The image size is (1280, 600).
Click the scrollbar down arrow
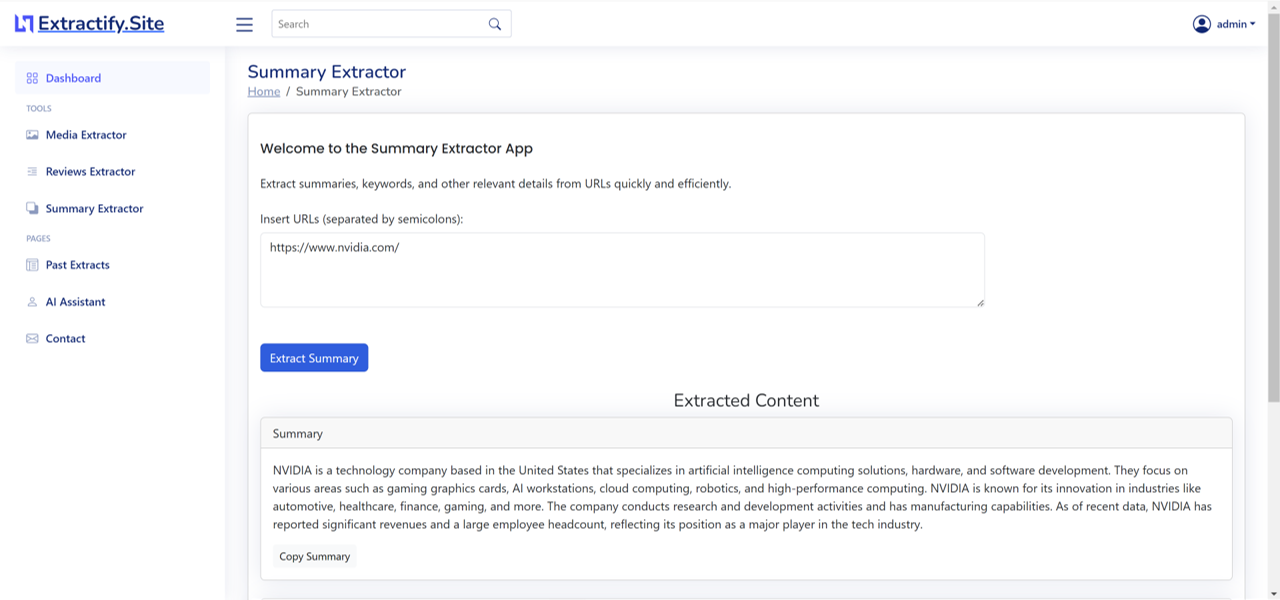click(x=1273, y=594)
